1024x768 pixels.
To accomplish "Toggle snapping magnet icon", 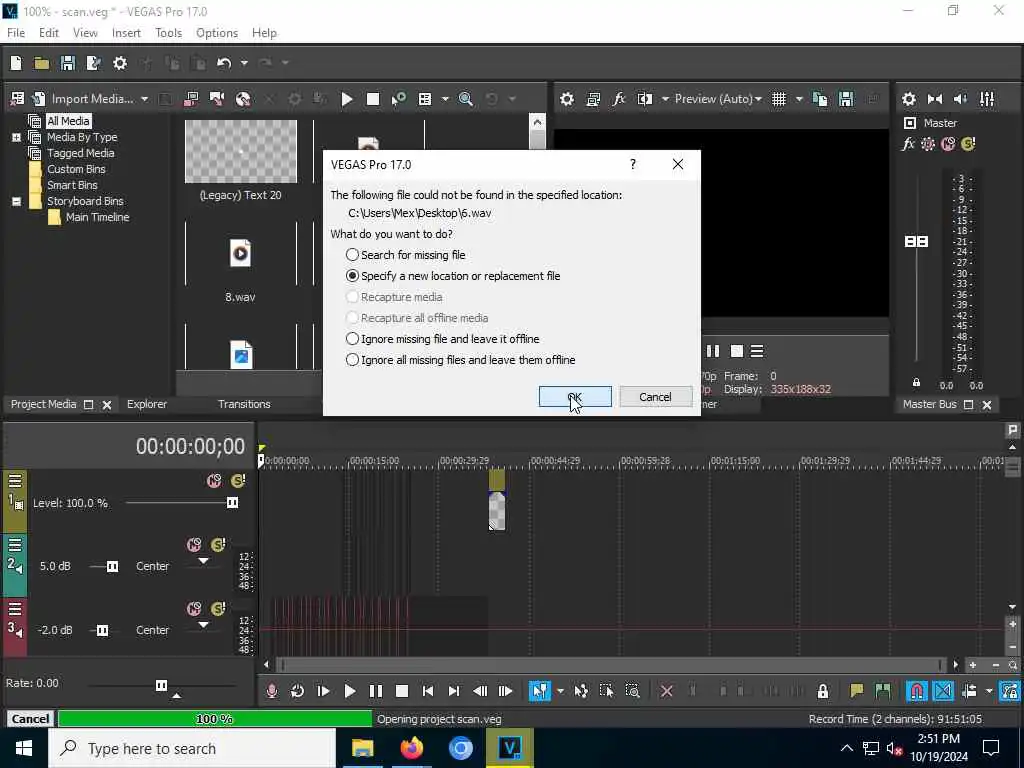I will [x=916, y=691].
